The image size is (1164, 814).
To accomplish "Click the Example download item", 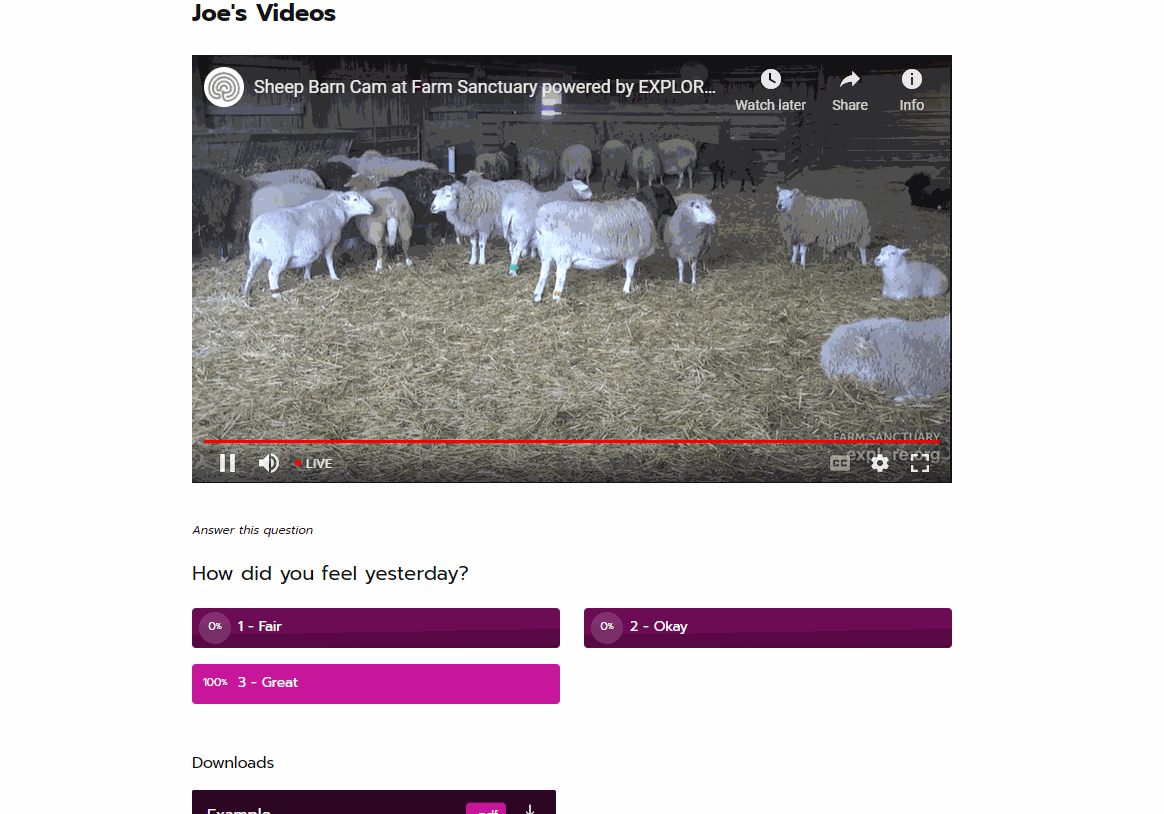I will pos(374,802).
